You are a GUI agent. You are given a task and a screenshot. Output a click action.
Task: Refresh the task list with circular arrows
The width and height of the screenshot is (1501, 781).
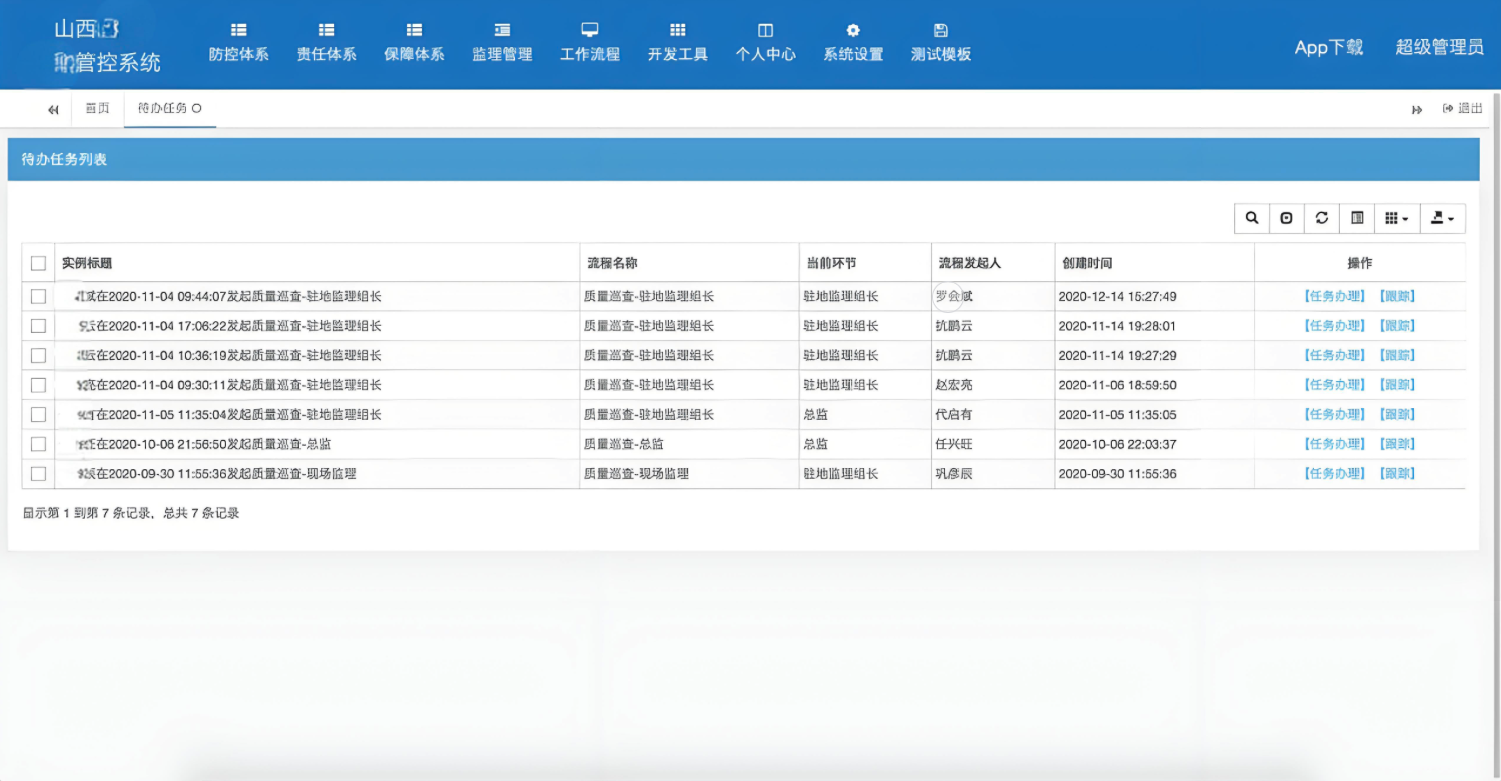click(x=1322, y=218)
